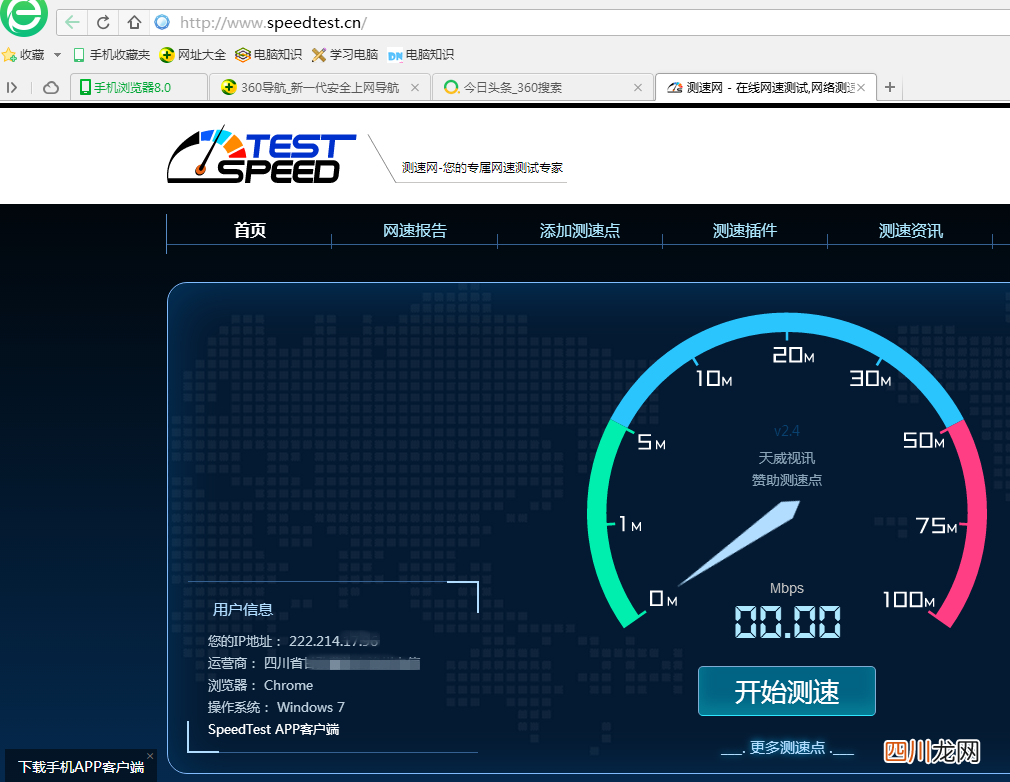Open 测速插件 navigation item
This screenshot has height=782, width=1010.
click(745, 230)
